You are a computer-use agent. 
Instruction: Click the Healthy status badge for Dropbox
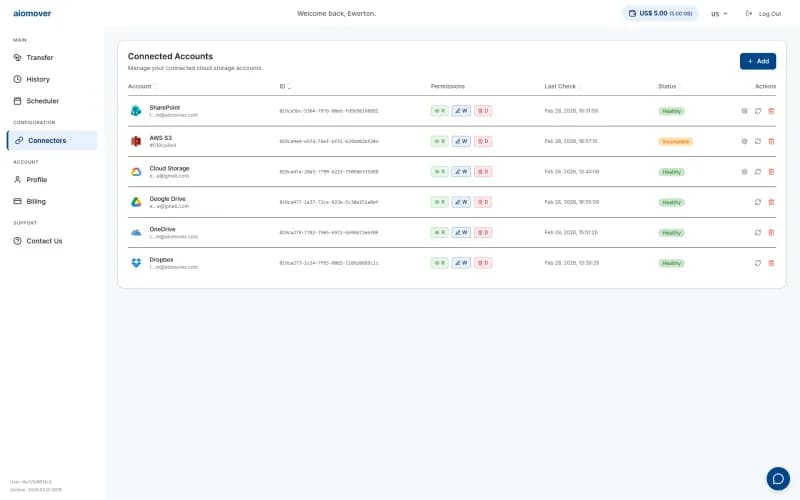(x=671, y=263)
